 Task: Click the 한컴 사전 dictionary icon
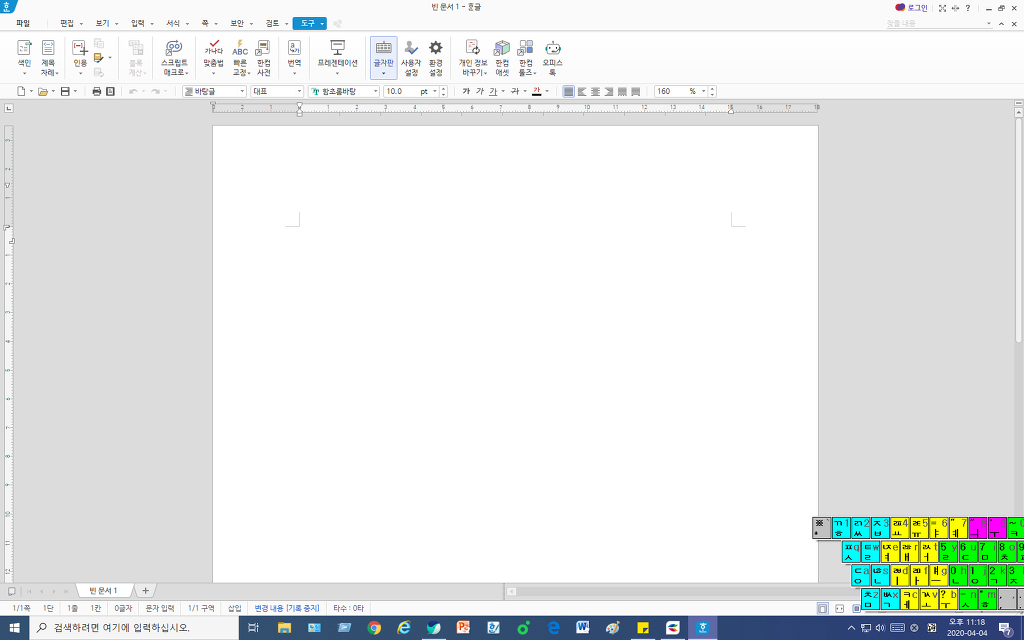click(263, 54)
